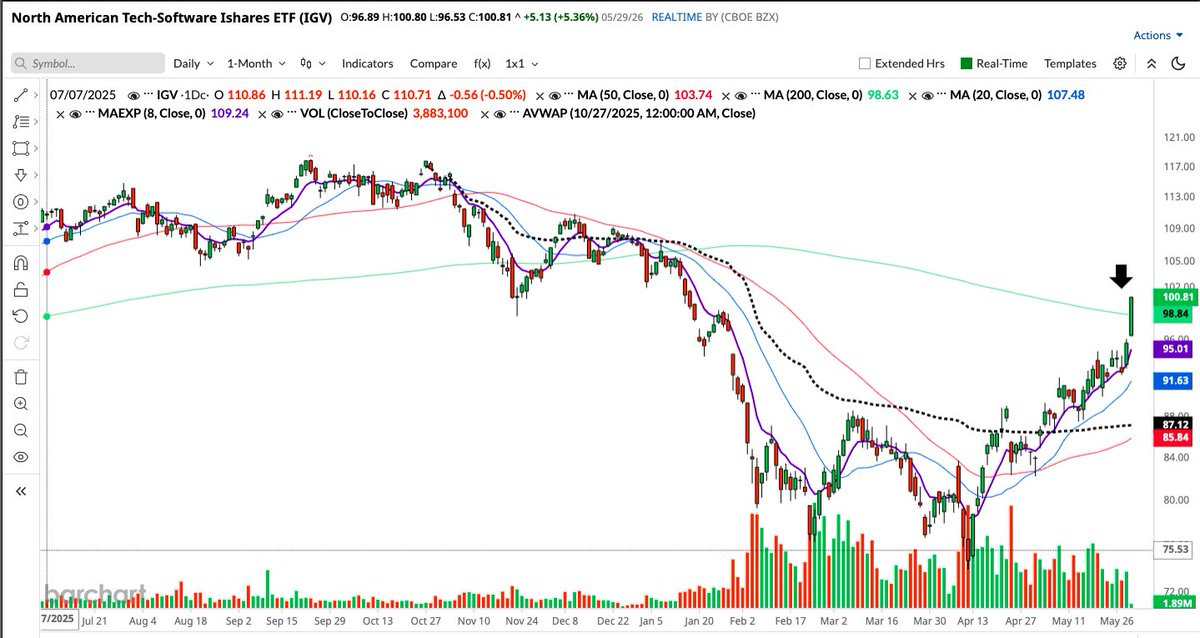1200x638 pixels.
Task: Select the Fibonacci/levels drawing tool
Action: pos(19,122)
